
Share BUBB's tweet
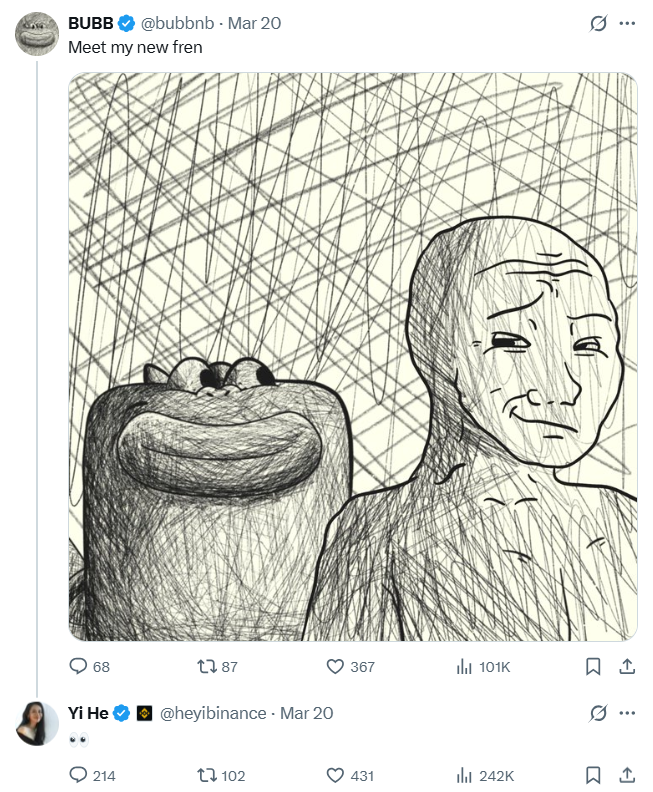coord(627,666)
